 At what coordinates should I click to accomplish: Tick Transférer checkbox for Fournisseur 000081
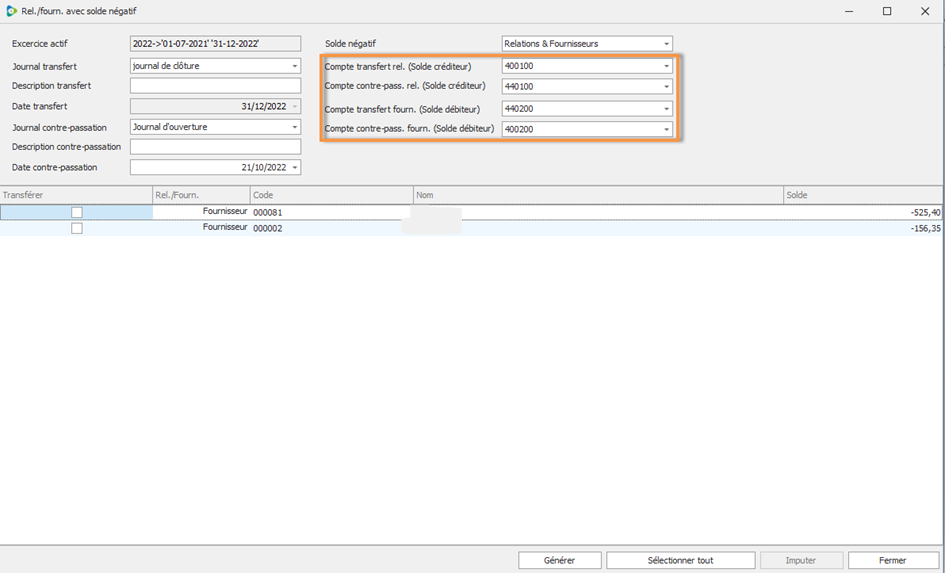coord(77,212)
